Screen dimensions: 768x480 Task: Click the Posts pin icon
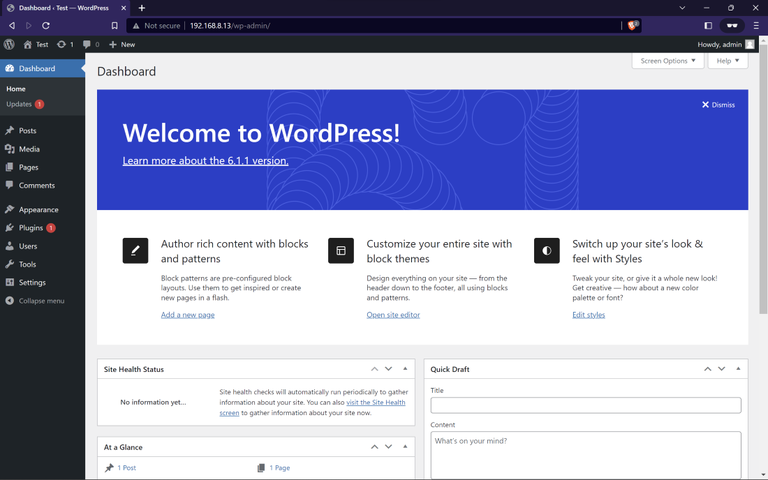(9, 130)
